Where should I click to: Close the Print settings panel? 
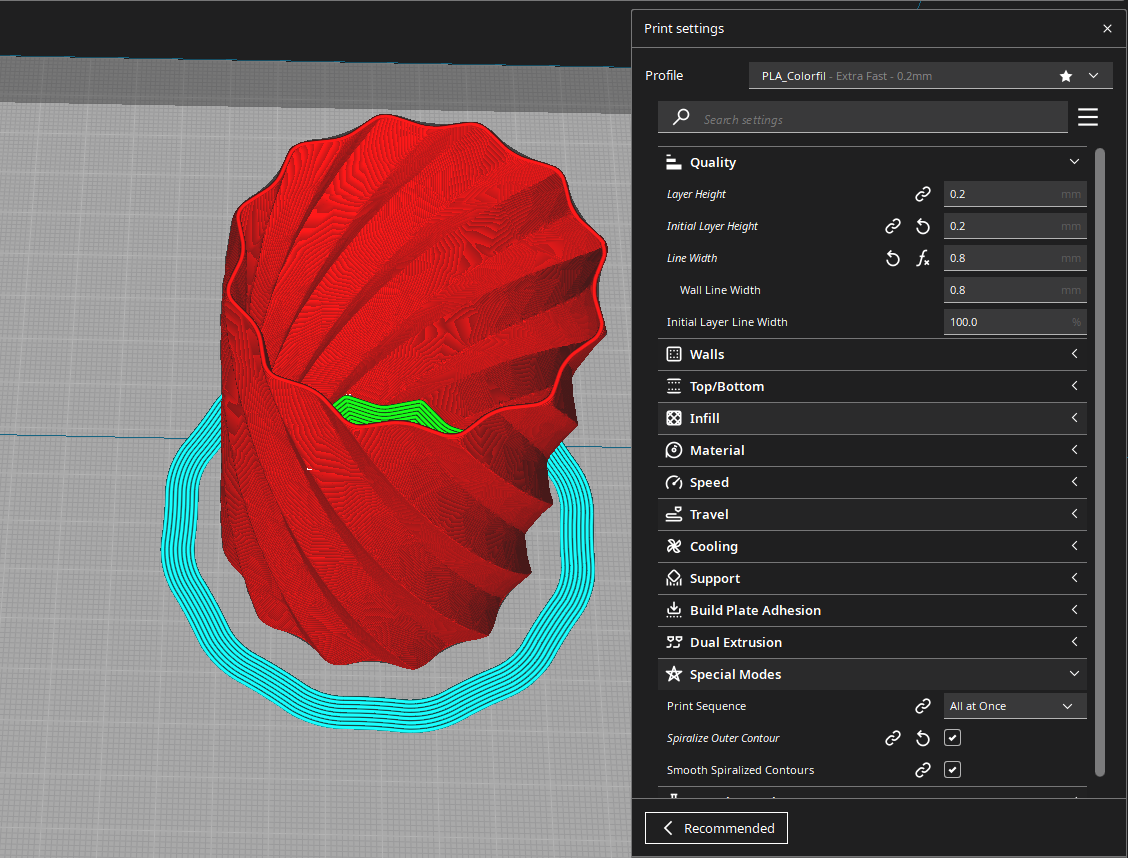click(x=1107, y=29)
